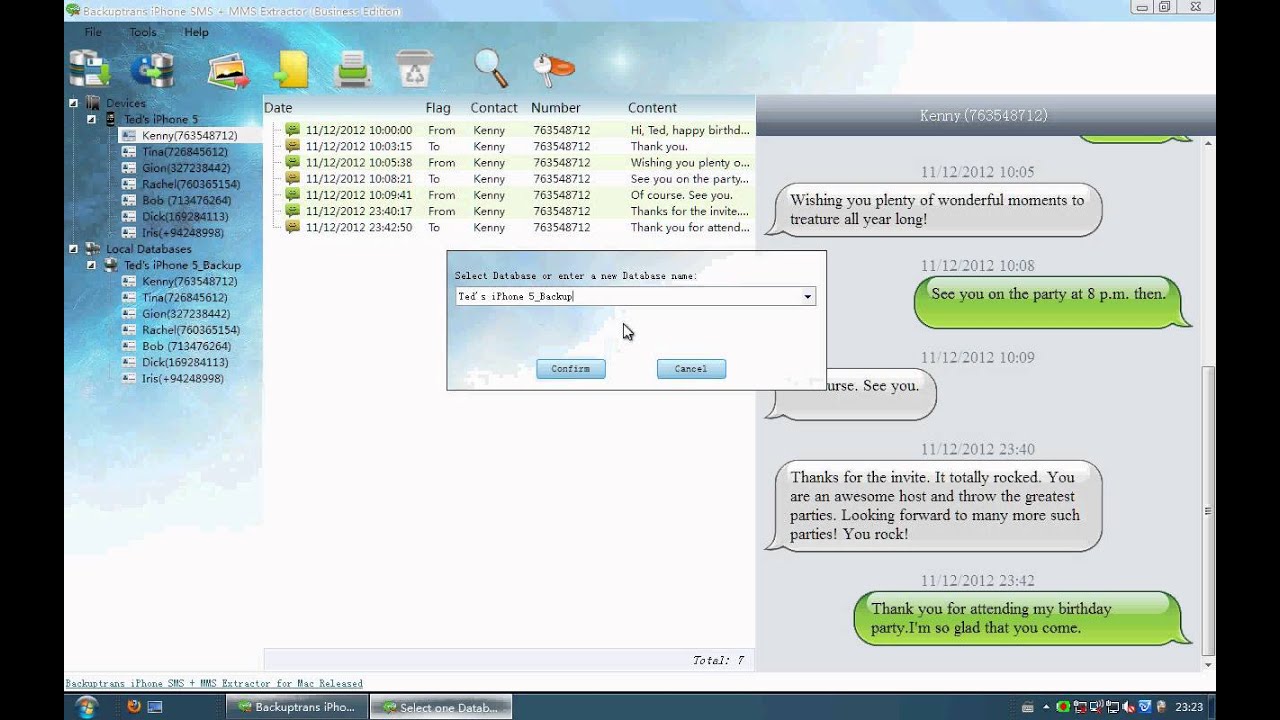The width and height of the screenshot is (1280, 720).
Task: Click the coffee cup tray icon
Action: point(1159,706)
